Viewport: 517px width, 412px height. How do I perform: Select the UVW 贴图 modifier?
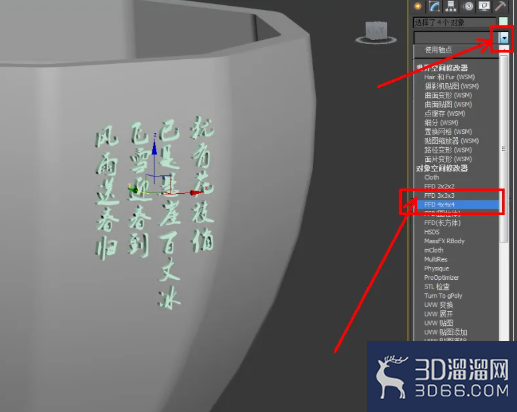[x=438, y=323]
